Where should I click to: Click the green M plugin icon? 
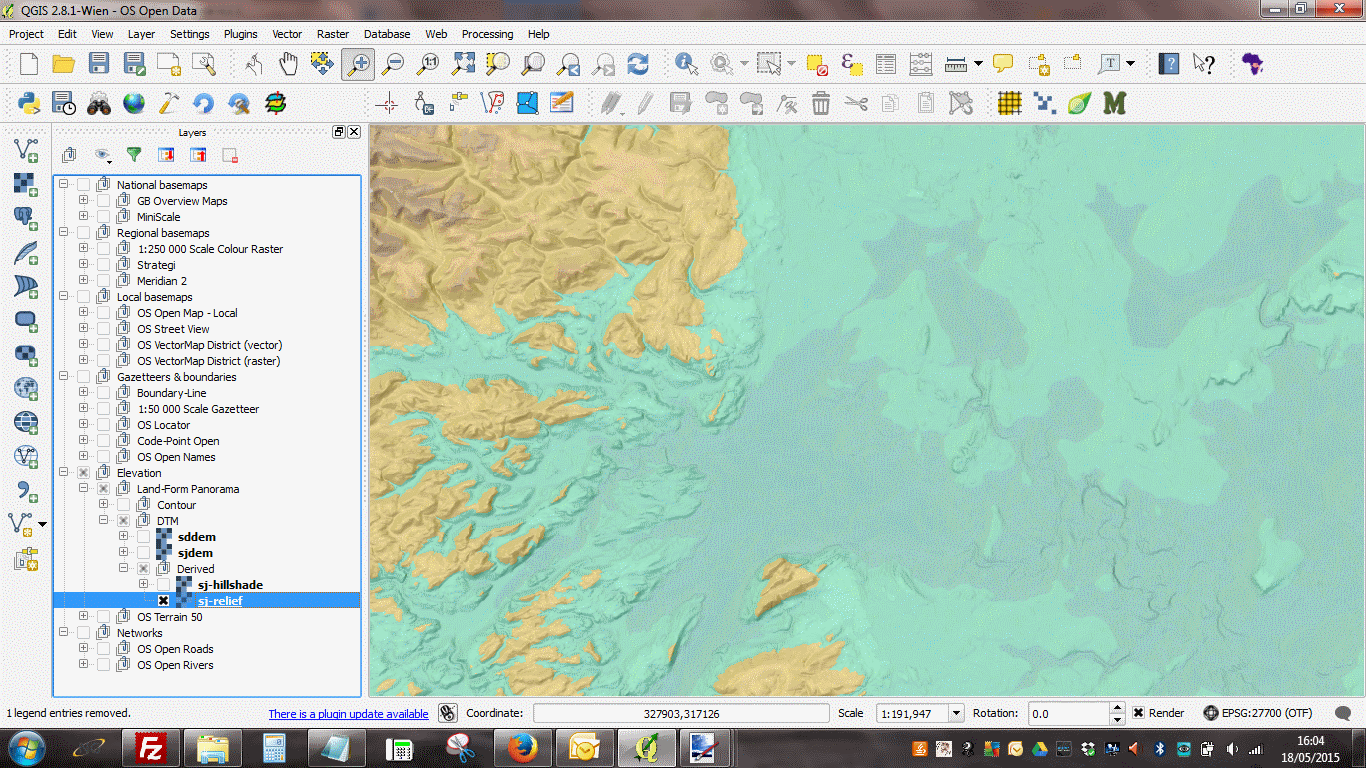tap(1114, 102)
